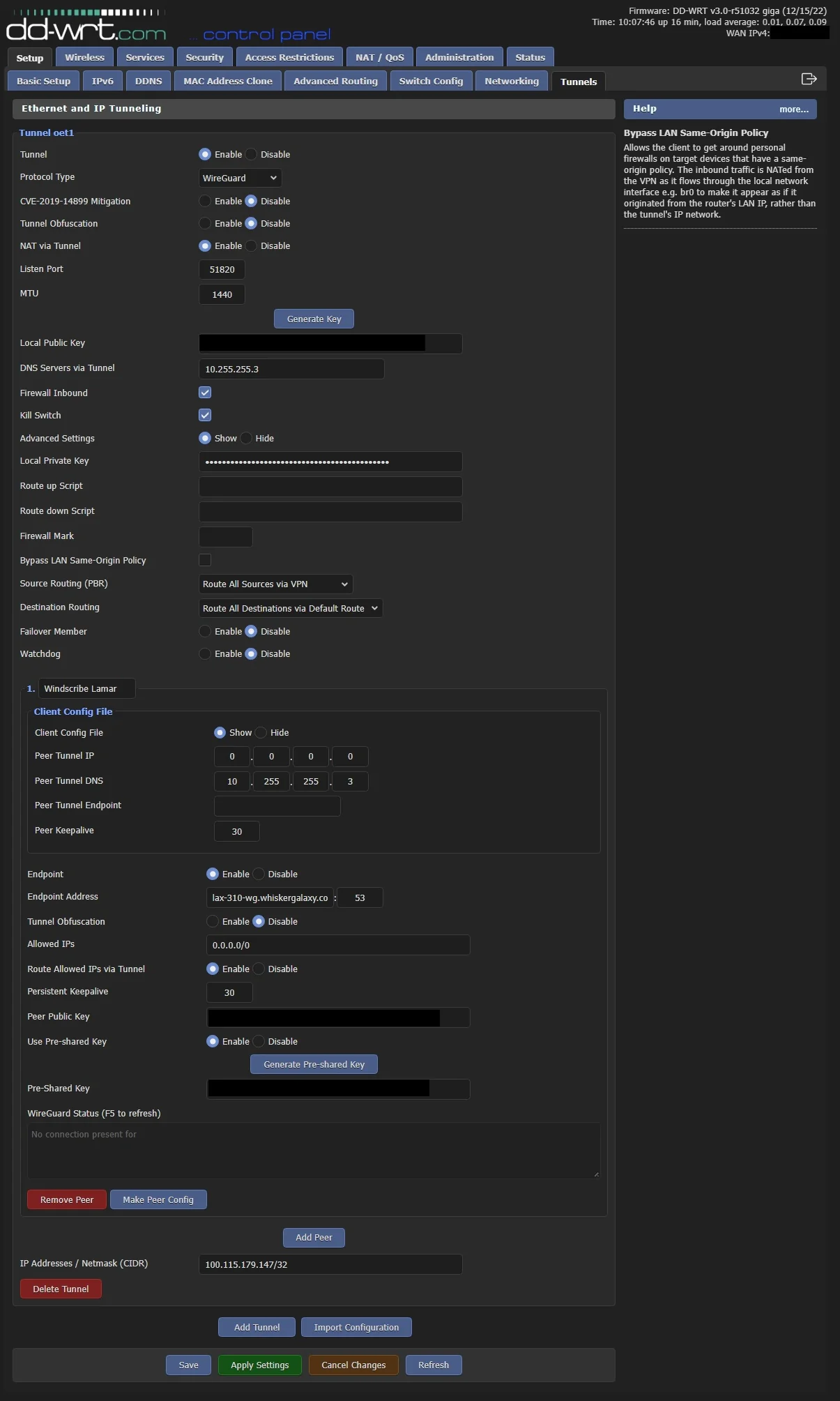The height and width of the screenshot is (1401, 840).
Task: Toggle the Kill Switch checkbox
Action: [205, 415]
